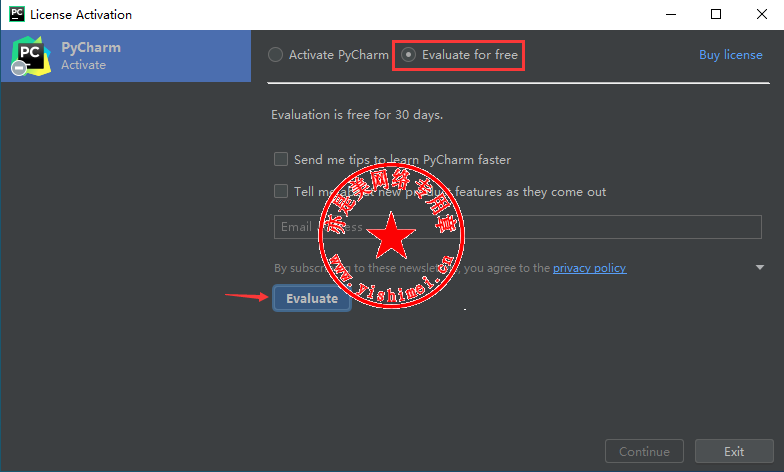The width and height of the screenshot is (784, 472).
Task: Click the Evaluate button
Action: pyautogui.click(x=312, y=298)
